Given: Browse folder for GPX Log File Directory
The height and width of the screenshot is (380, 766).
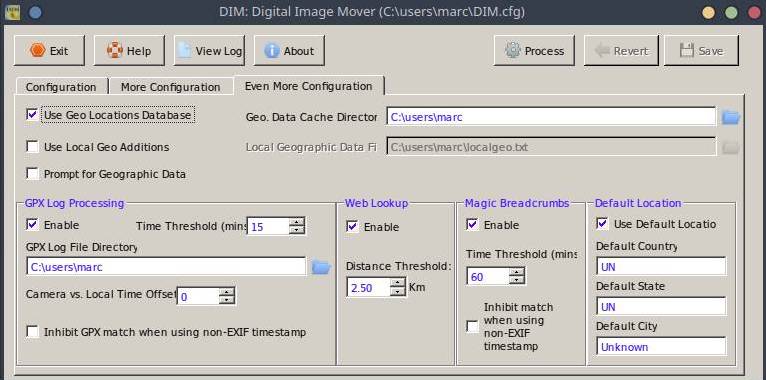Looking at the screenshot, I should pos(321,267).
